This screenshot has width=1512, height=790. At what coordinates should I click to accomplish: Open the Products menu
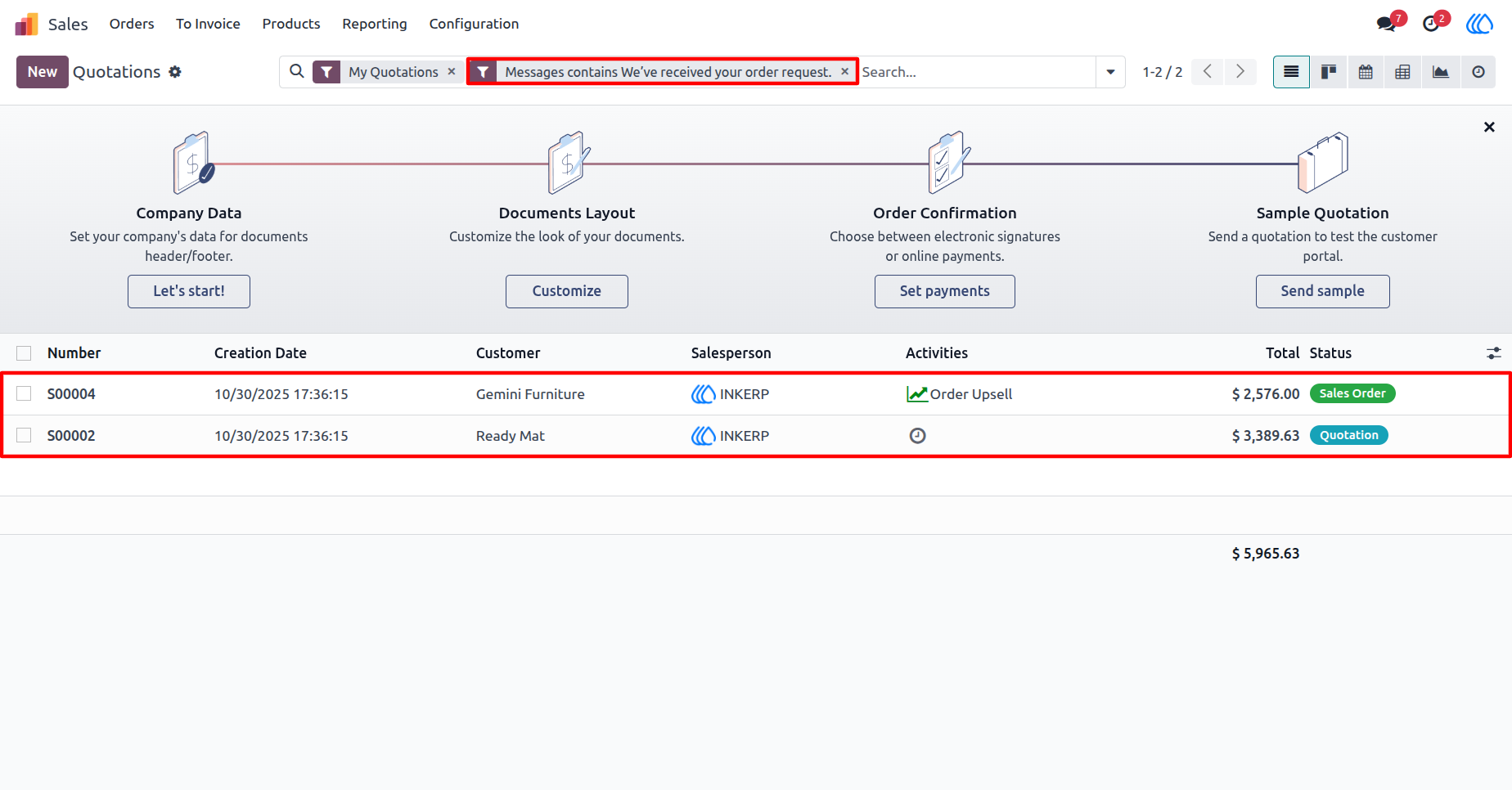[x=291, y=24]
